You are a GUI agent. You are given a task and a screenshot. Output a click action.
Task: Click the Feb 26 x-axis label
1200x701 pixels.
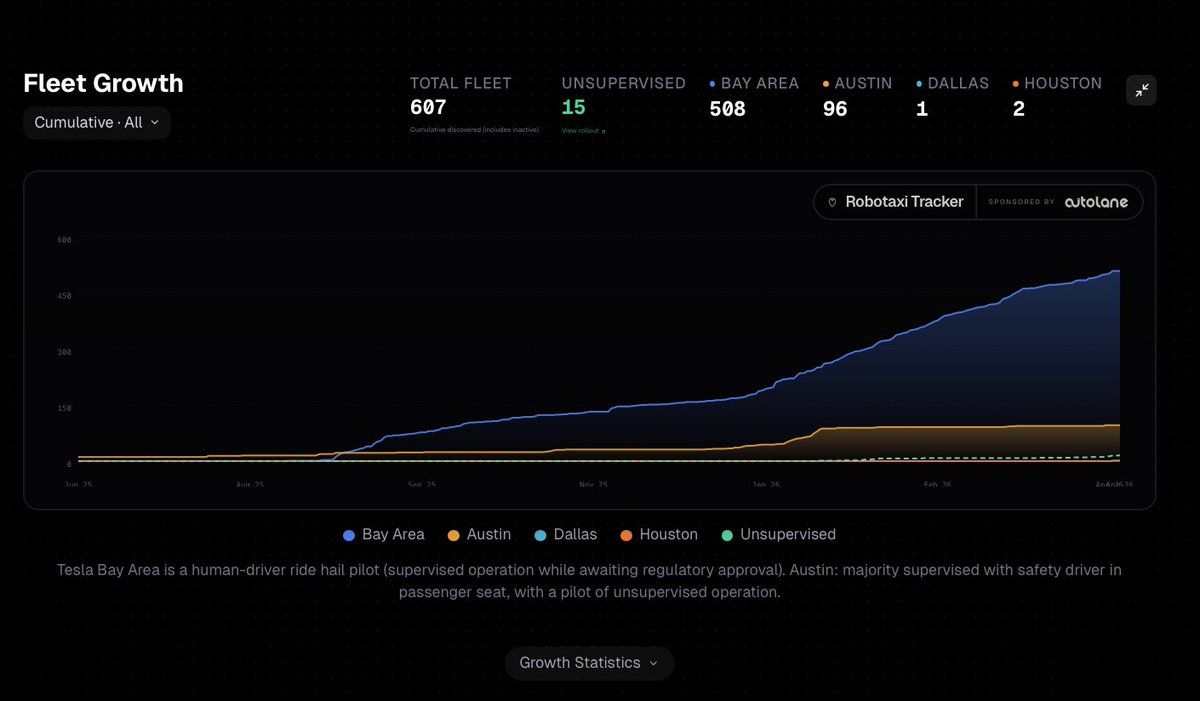(x=937, y=485)
